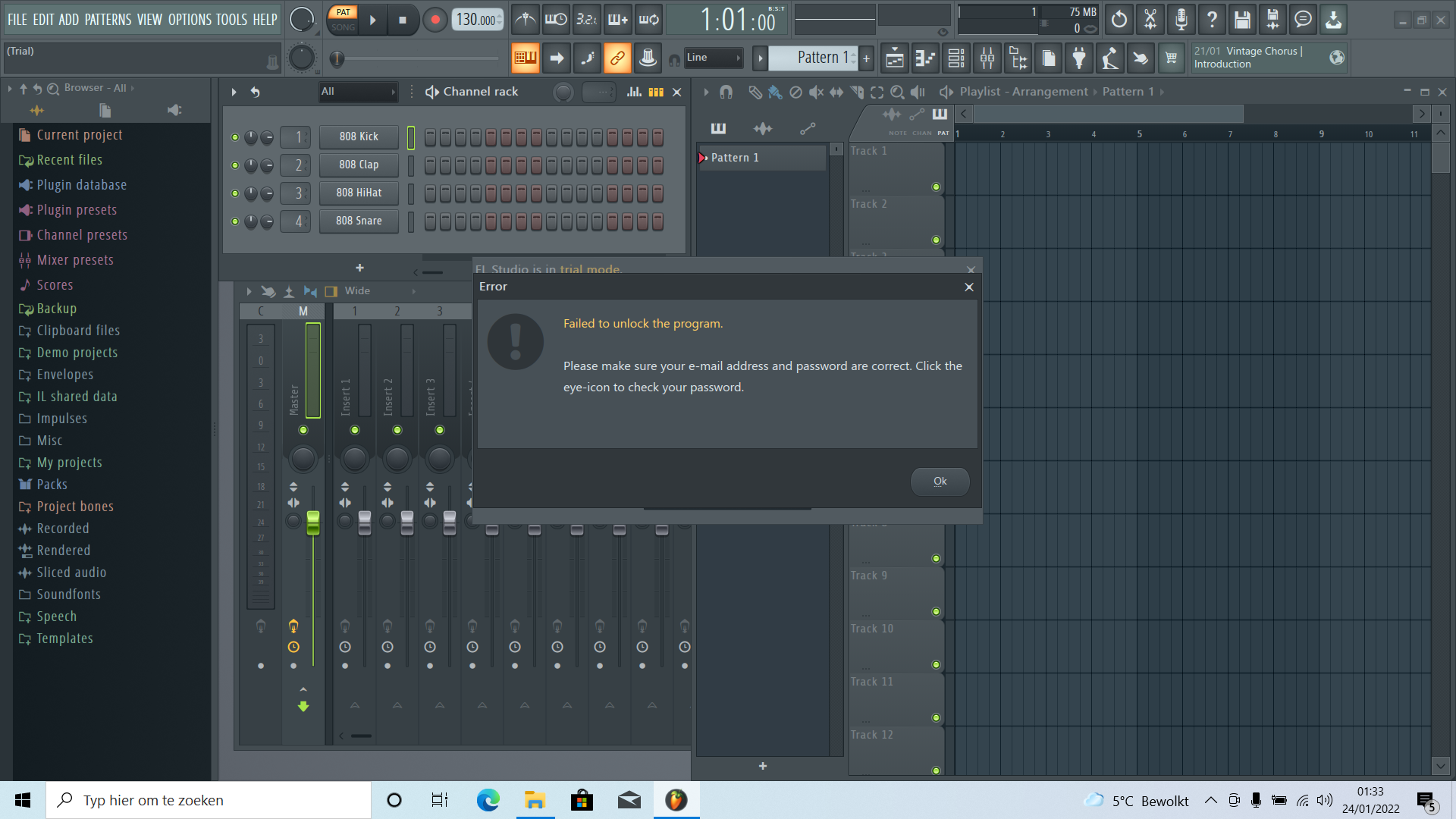Add a new pattern with plus button
Viewport: 1456px width, 819px height.
(866, 58)
